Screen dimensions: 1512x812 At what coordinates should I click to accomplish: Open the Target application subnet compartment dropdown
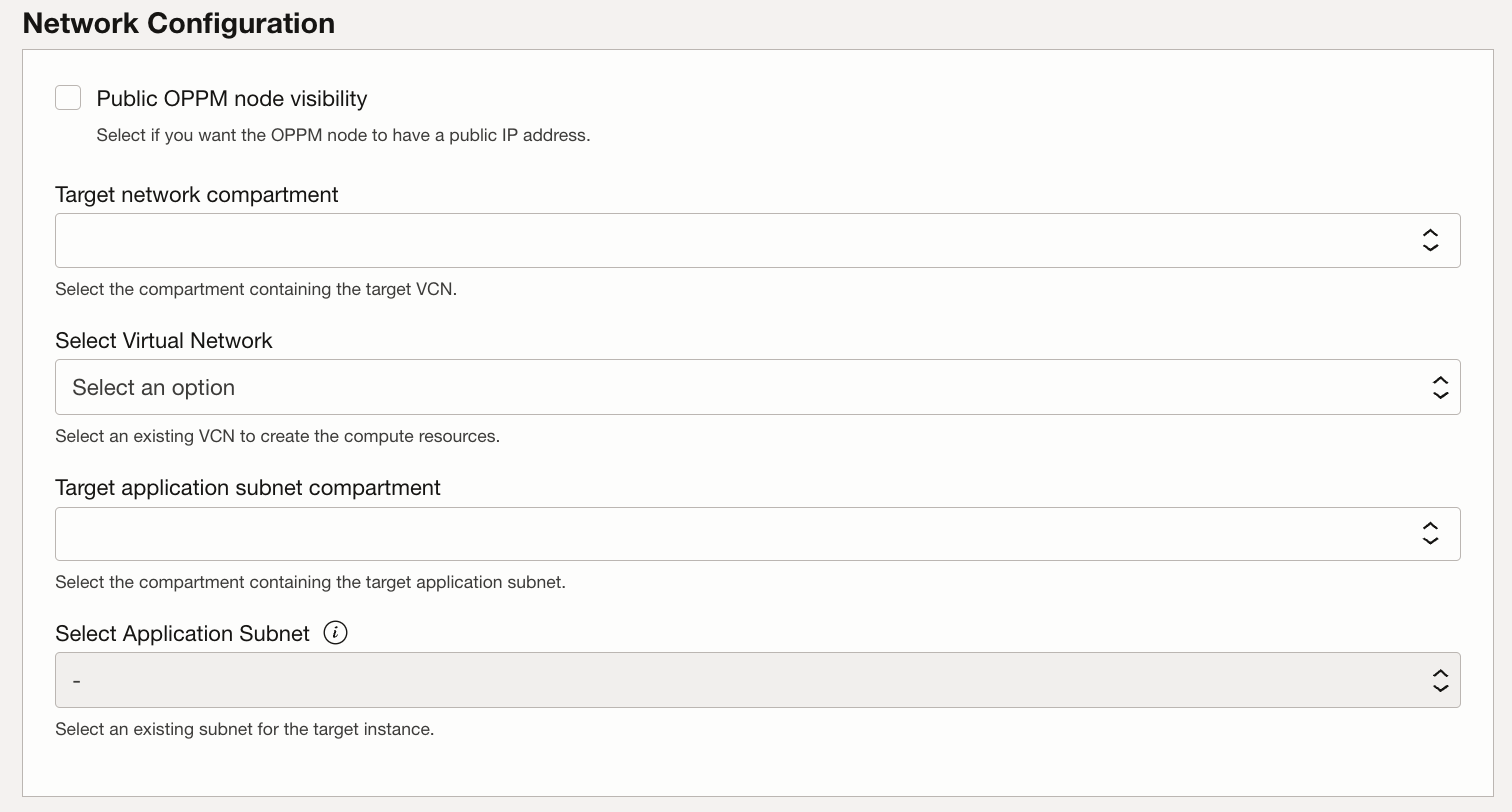(730, 534)
